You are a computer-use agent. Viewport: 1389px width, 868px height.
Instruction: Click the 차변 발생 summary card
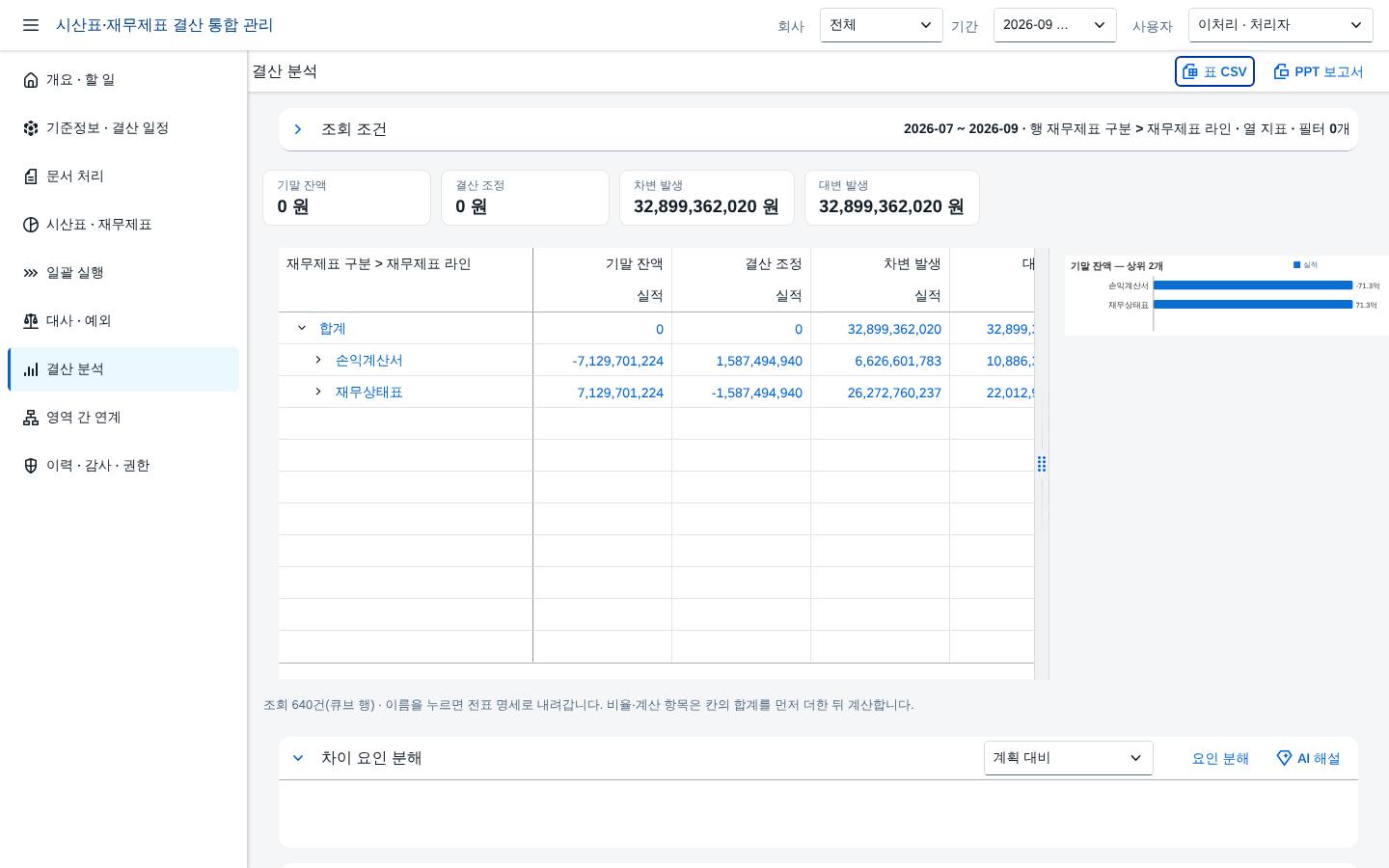coord(707,198)
